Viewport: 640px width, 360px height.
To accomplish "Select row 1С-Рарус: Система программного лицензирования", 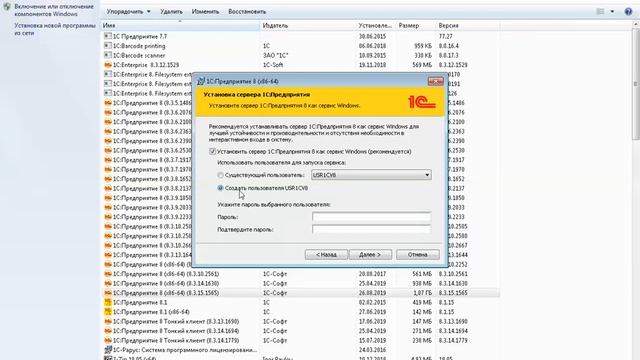I will click(300, 350).
